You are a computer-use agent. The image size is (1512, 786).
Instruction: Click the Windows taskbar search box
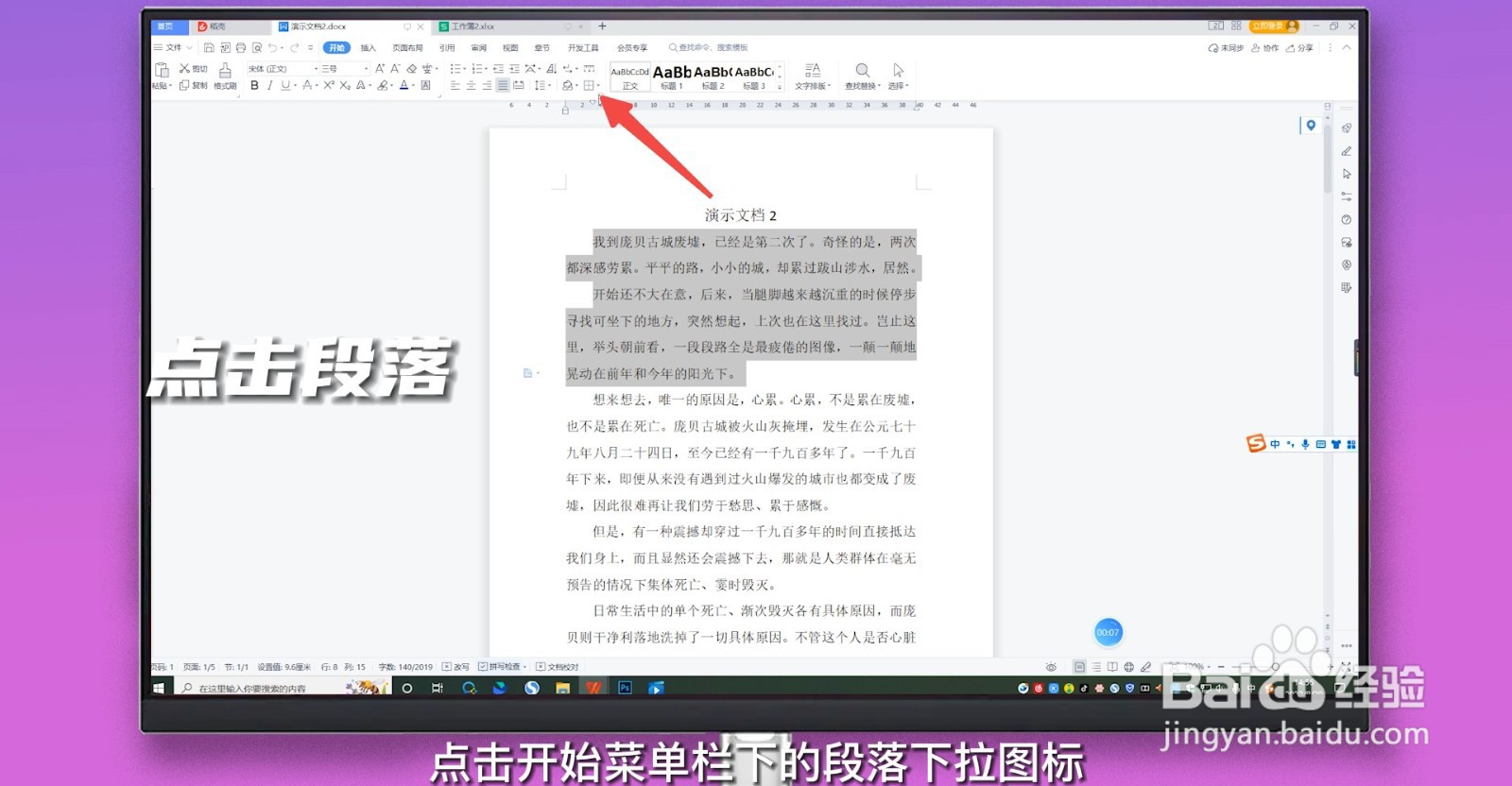pyautogui.click(x=282, y=688)
